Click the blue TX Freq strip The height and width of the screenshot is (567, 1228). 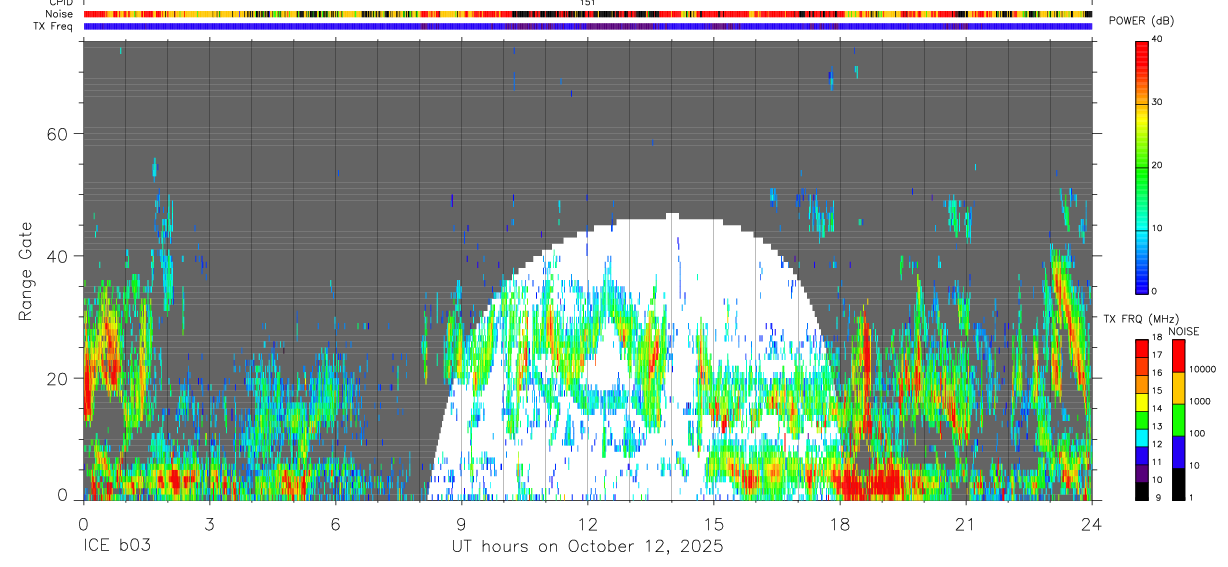[x=587, y=26]
